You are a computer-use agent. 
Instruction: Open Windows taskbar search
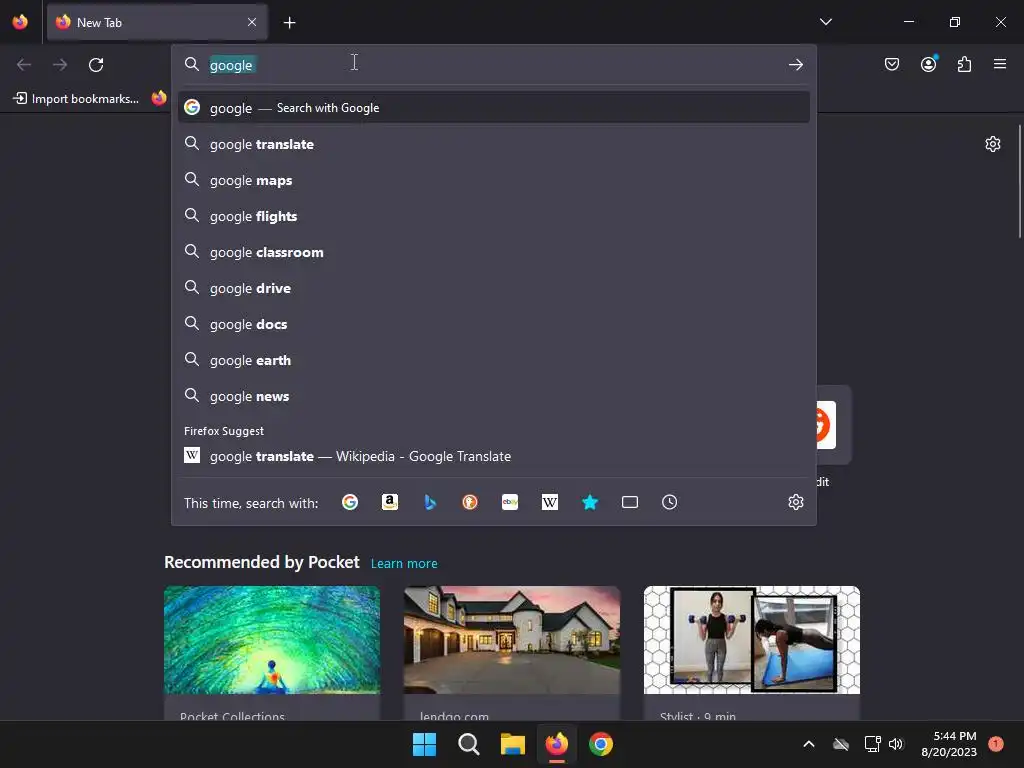click(468, 744)
